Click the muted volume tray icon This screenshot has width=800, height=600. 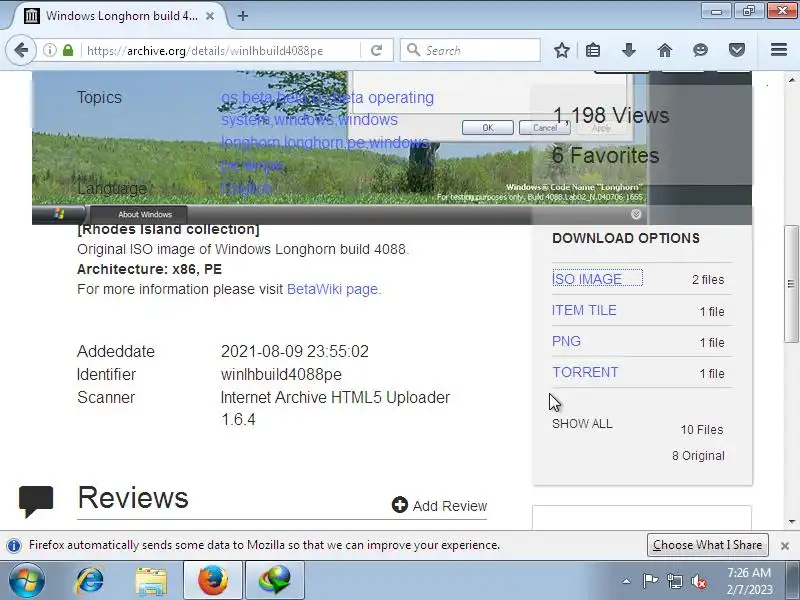pos(699,581)
